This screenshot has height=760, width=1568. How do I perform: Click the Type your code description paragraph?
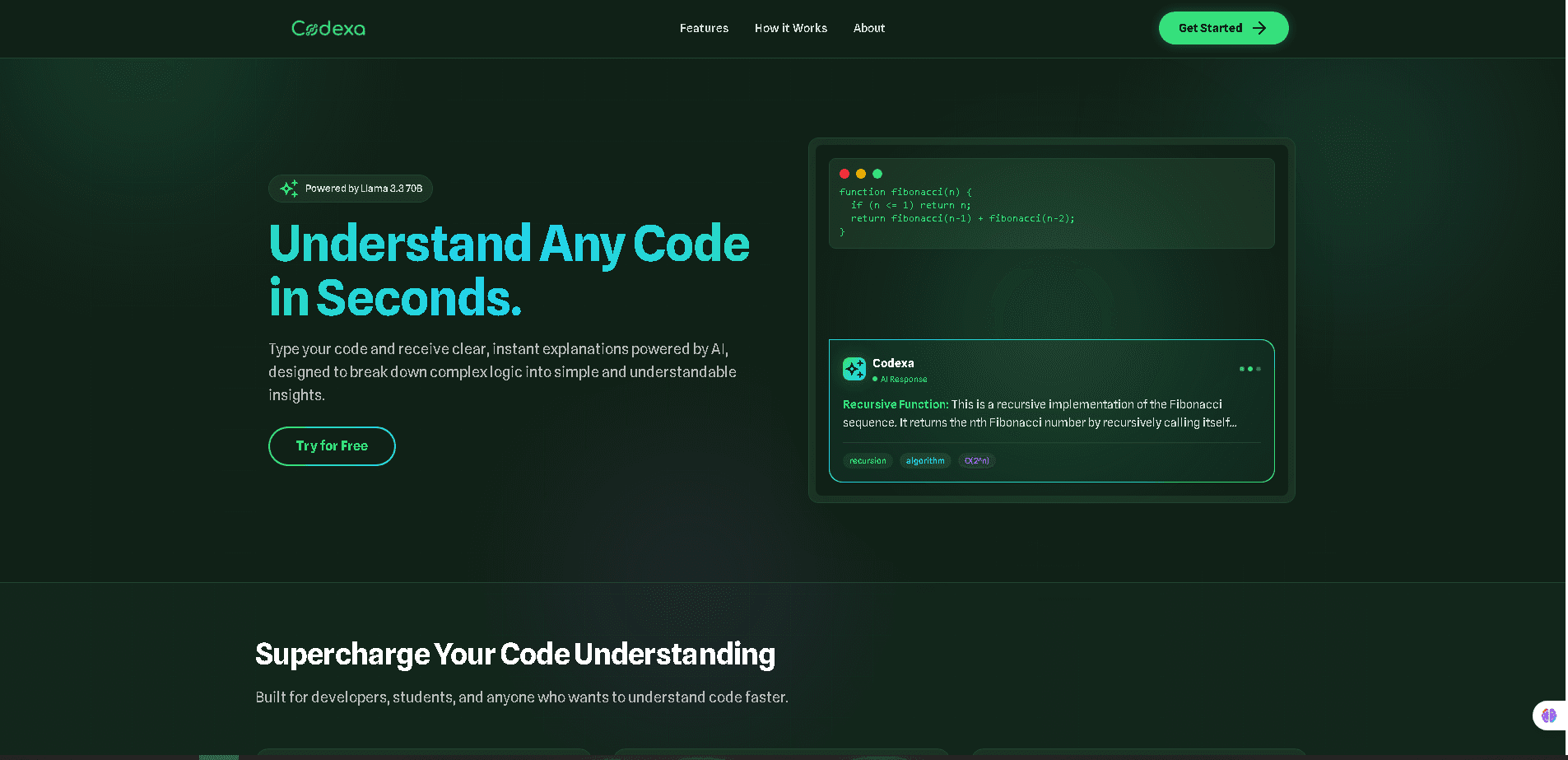[502, 372]
